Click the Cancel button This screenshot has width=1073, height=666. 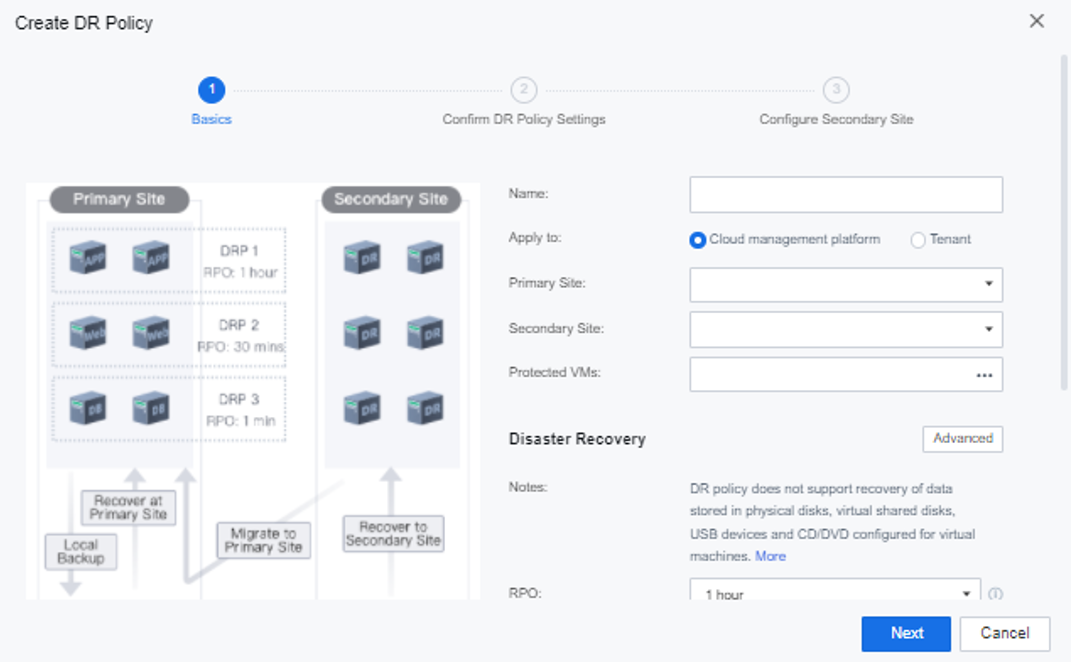coord(1004,633)
